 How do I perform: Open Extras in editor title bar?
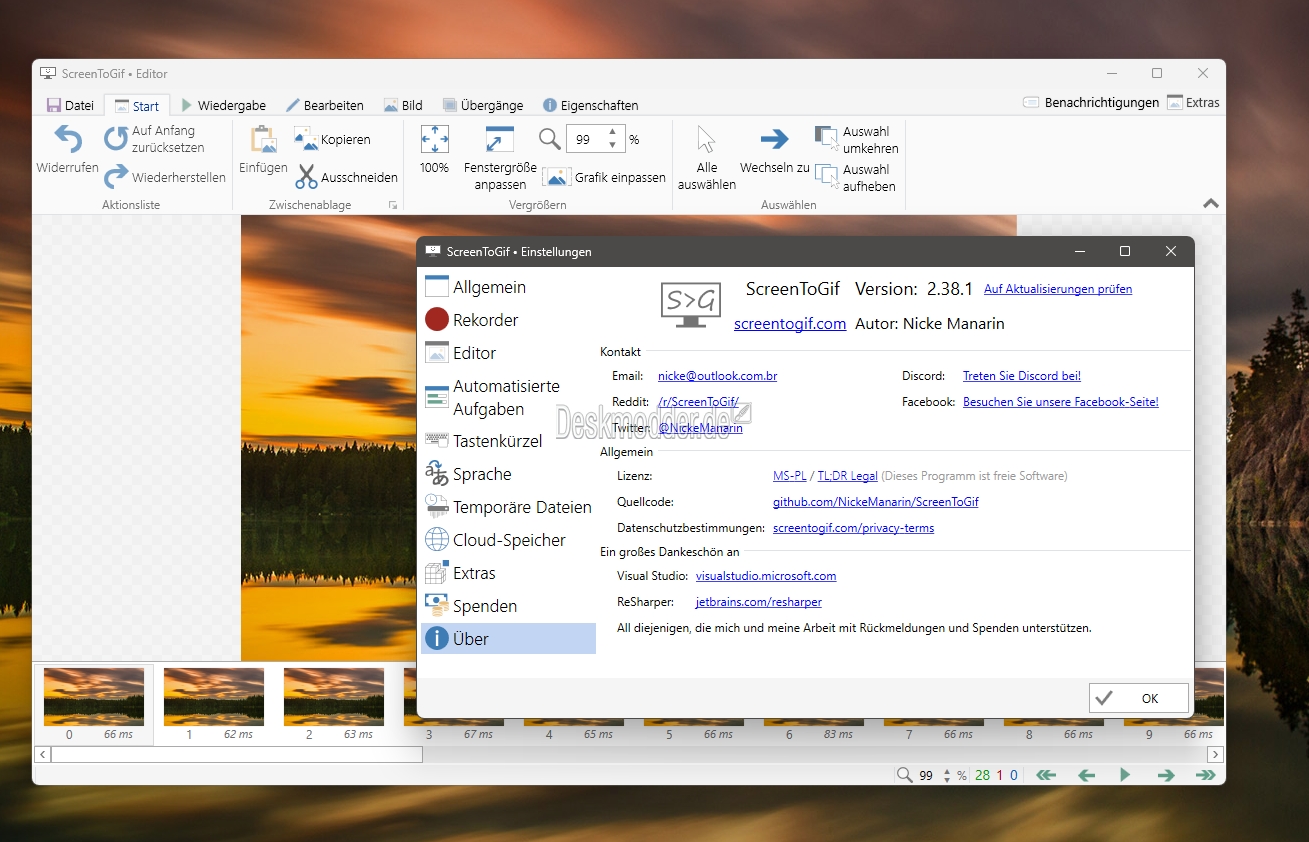1193,102
